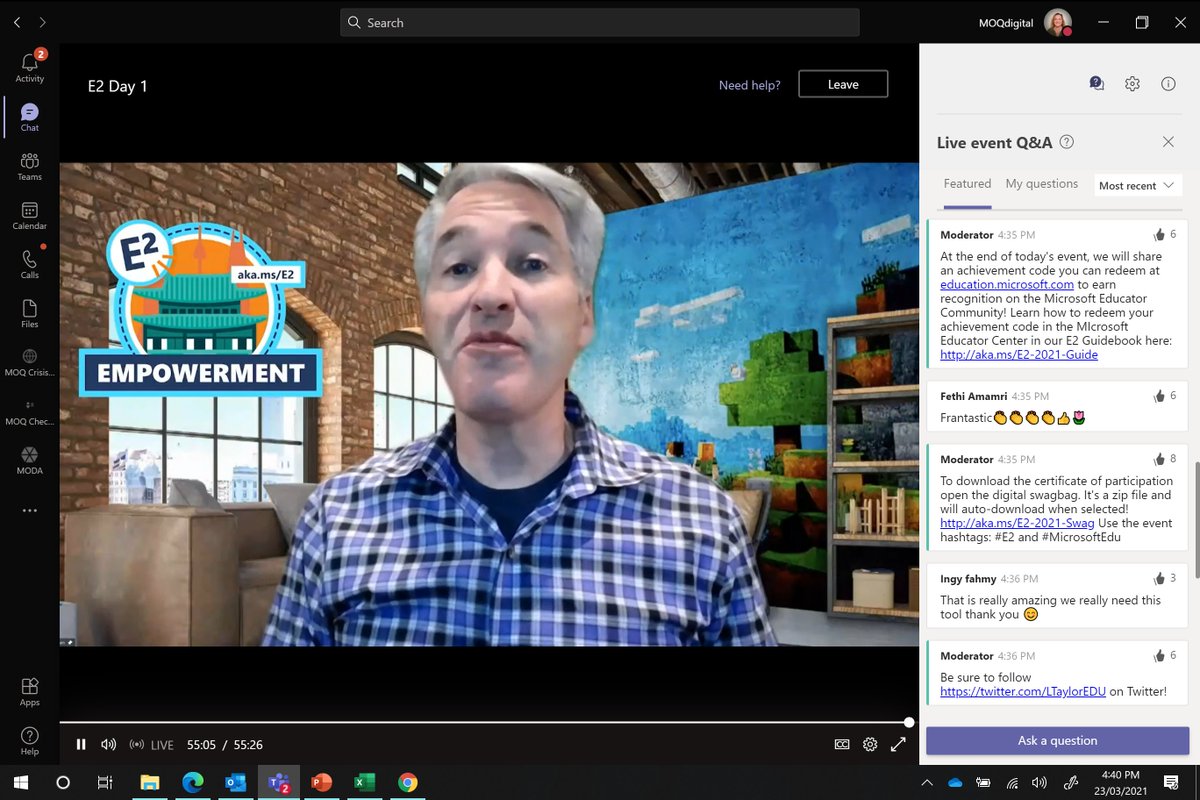Screen dimensions: 1200x800
Task: Click the Search box at top
Action: 600,22
